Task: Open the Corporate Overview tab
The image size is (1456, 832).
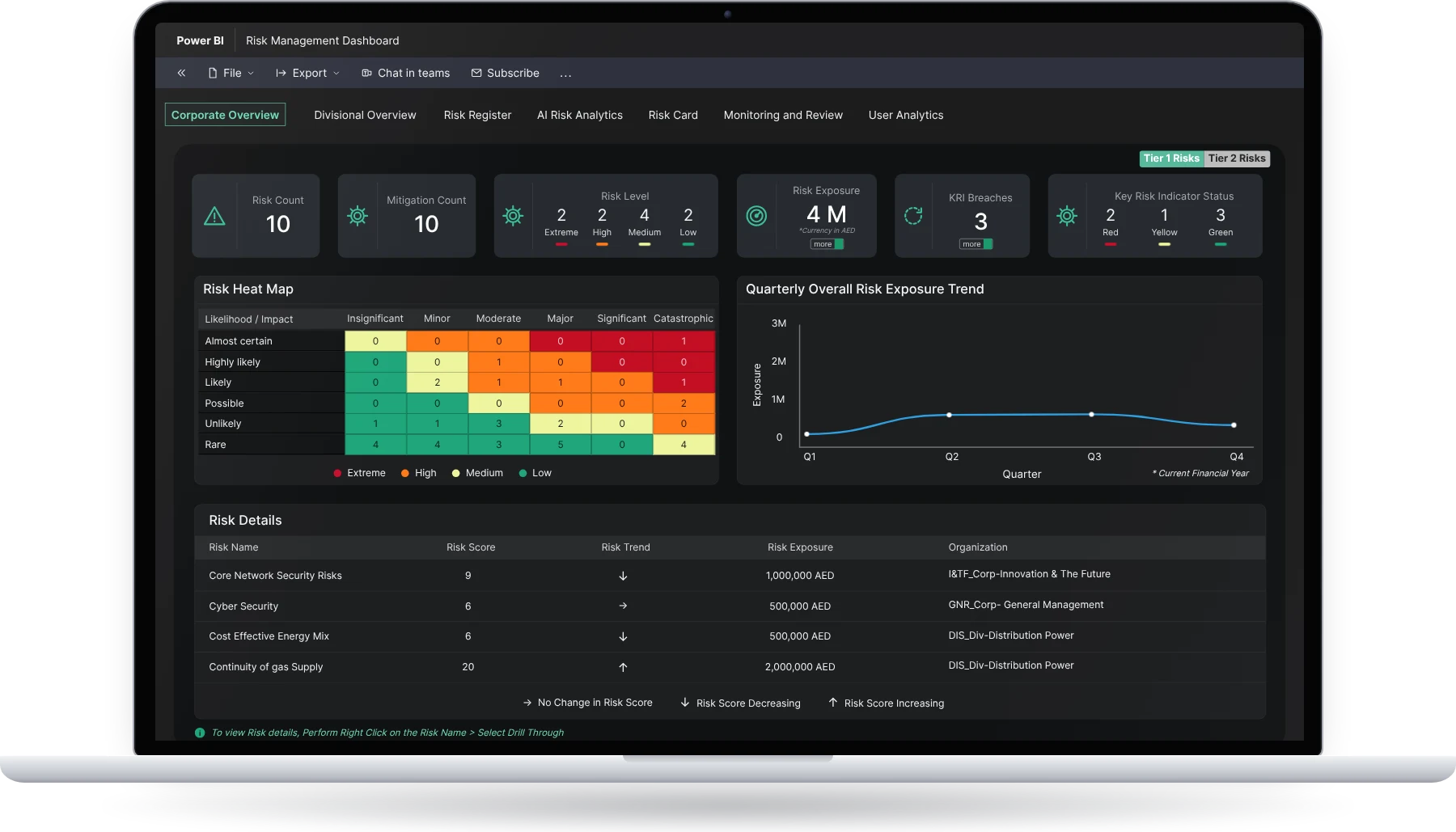Action: tap(225, 115)
